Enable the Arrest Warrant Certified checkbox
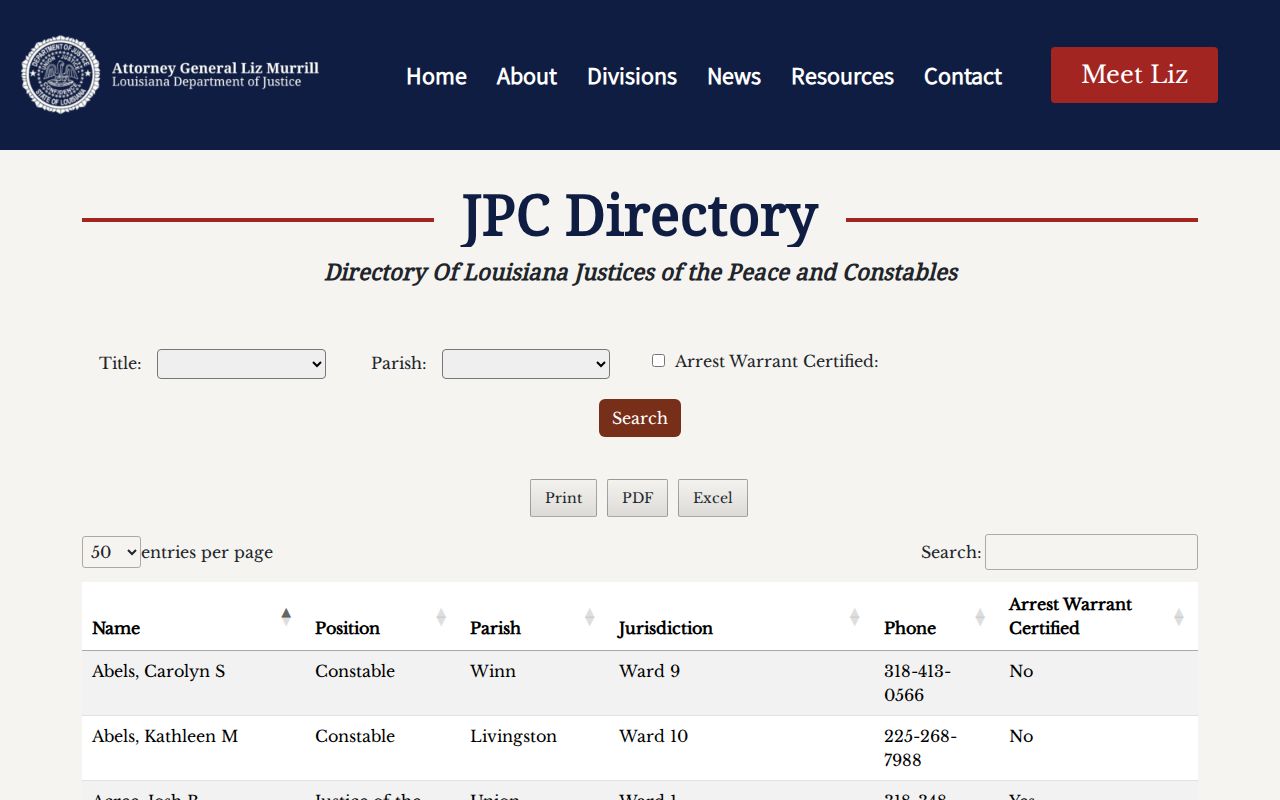The image size is (1280, 800). point(658,361)
